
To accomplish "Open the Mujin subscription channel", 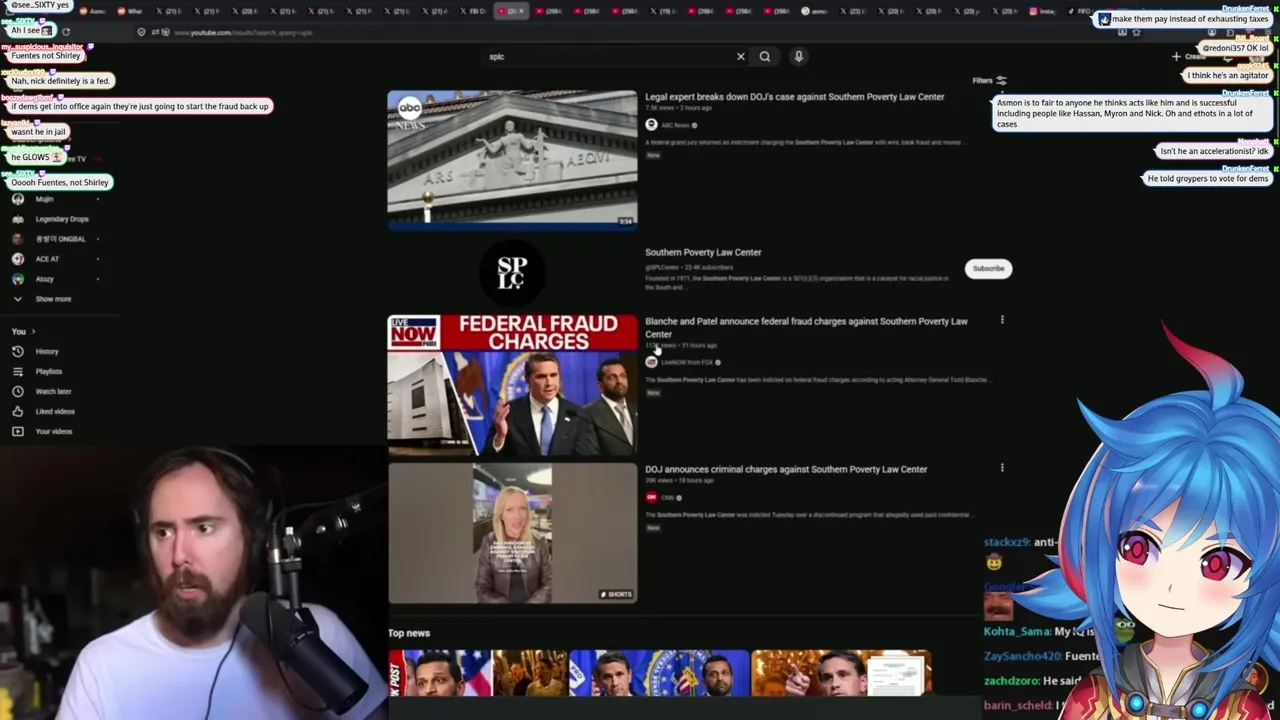I will click(x=44, y=199).
